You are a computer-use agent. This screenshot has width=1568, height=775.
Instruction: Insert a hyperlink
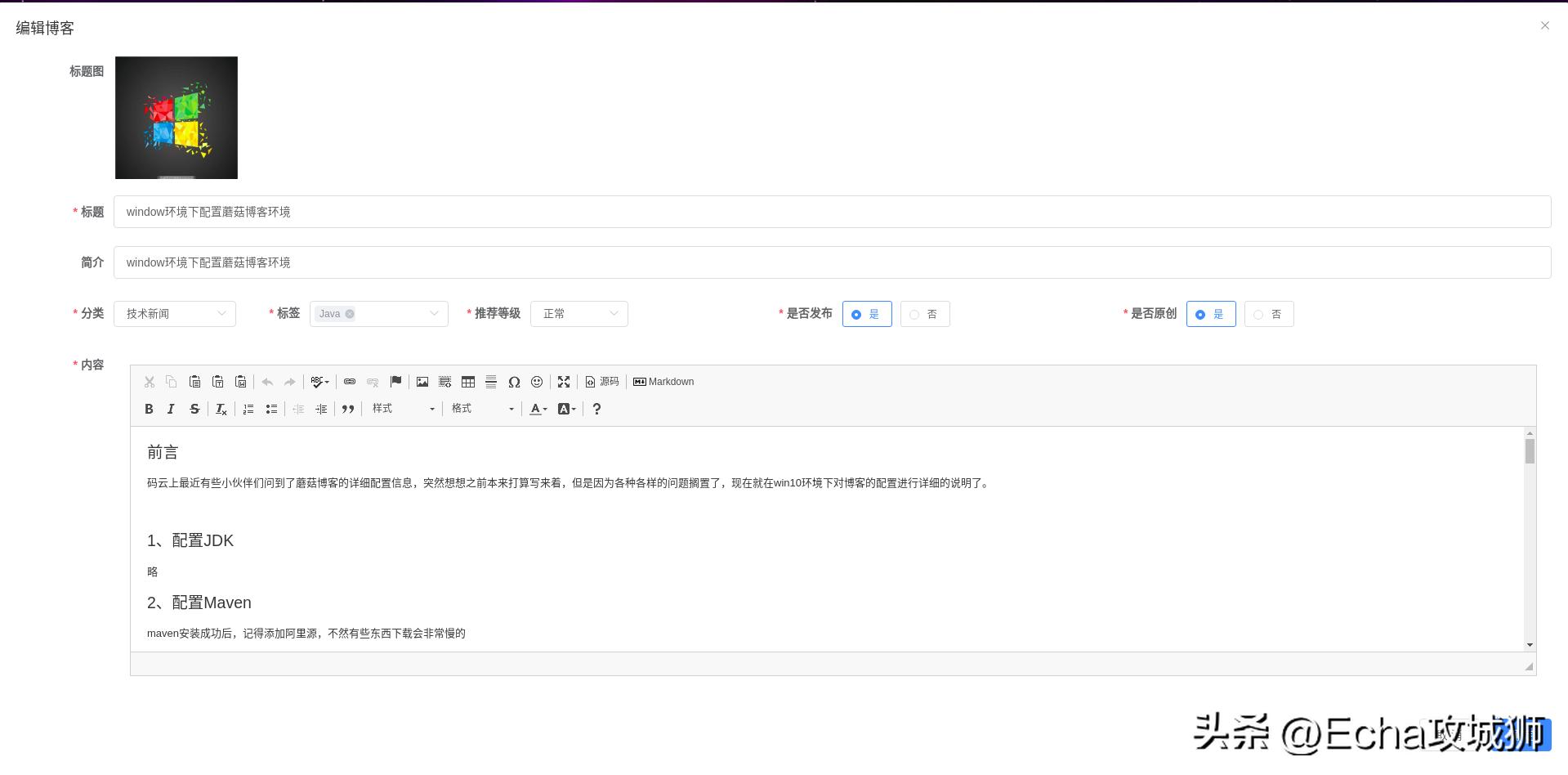coord(350,381)
